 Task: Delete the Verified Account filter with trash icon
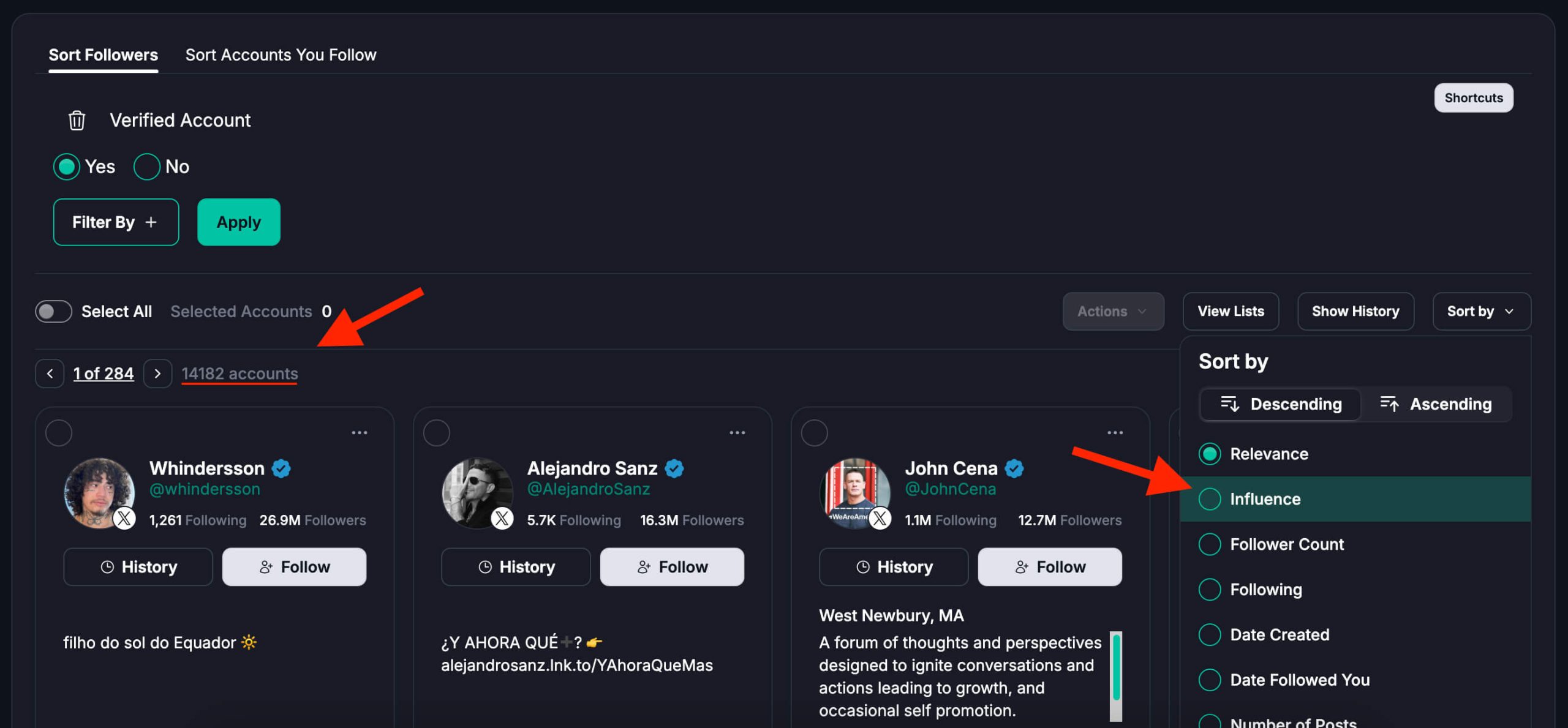[x=77, y=121]
